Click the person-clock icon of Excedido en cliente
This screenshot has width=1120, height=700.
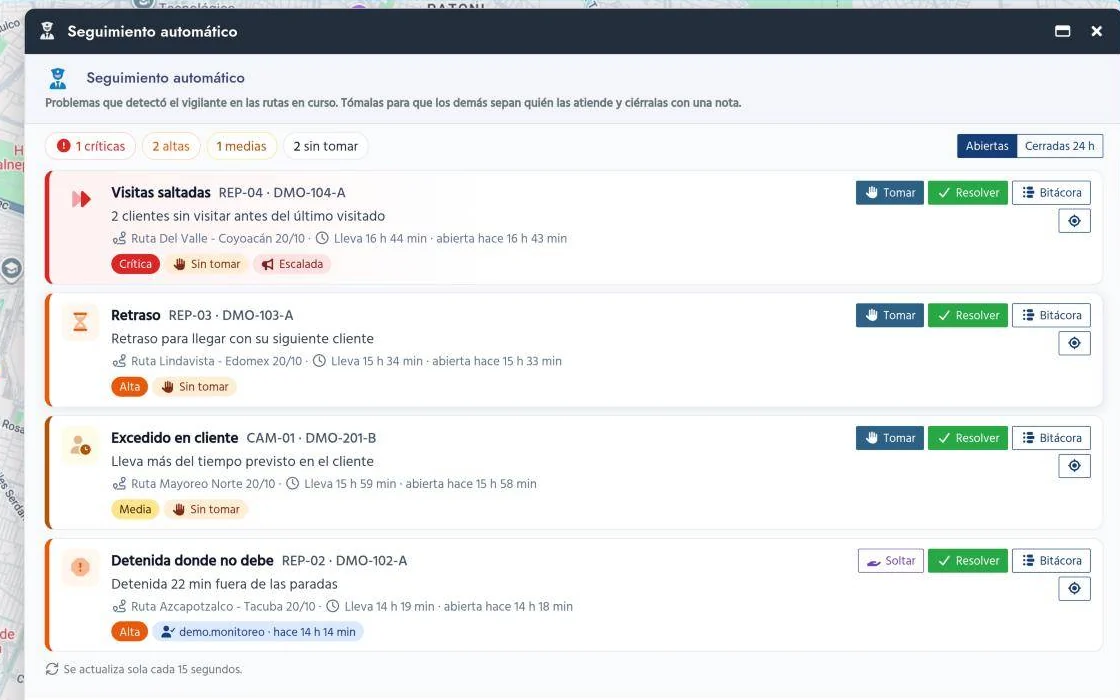(80, 445)
